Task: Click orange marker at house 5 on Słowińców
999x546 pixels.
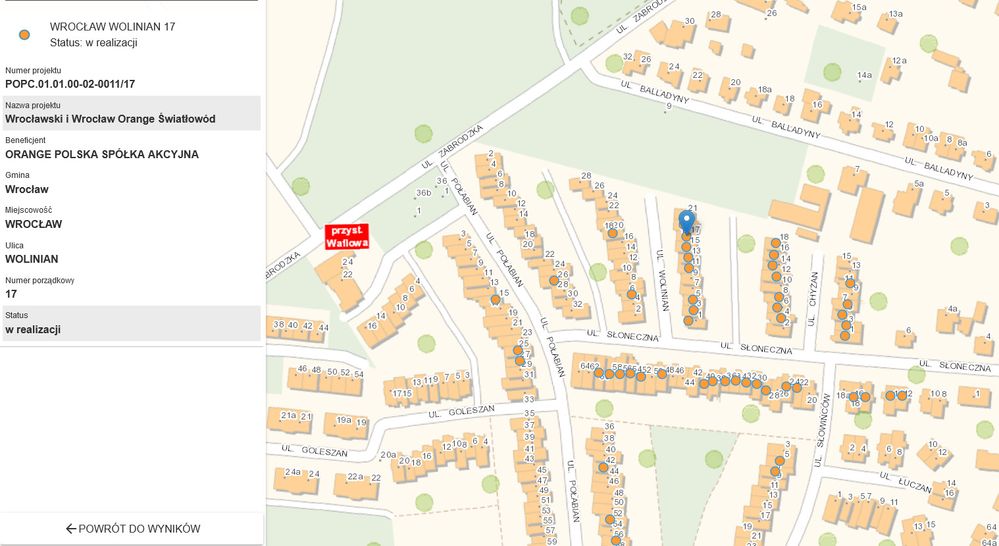Action: point(779,460)
